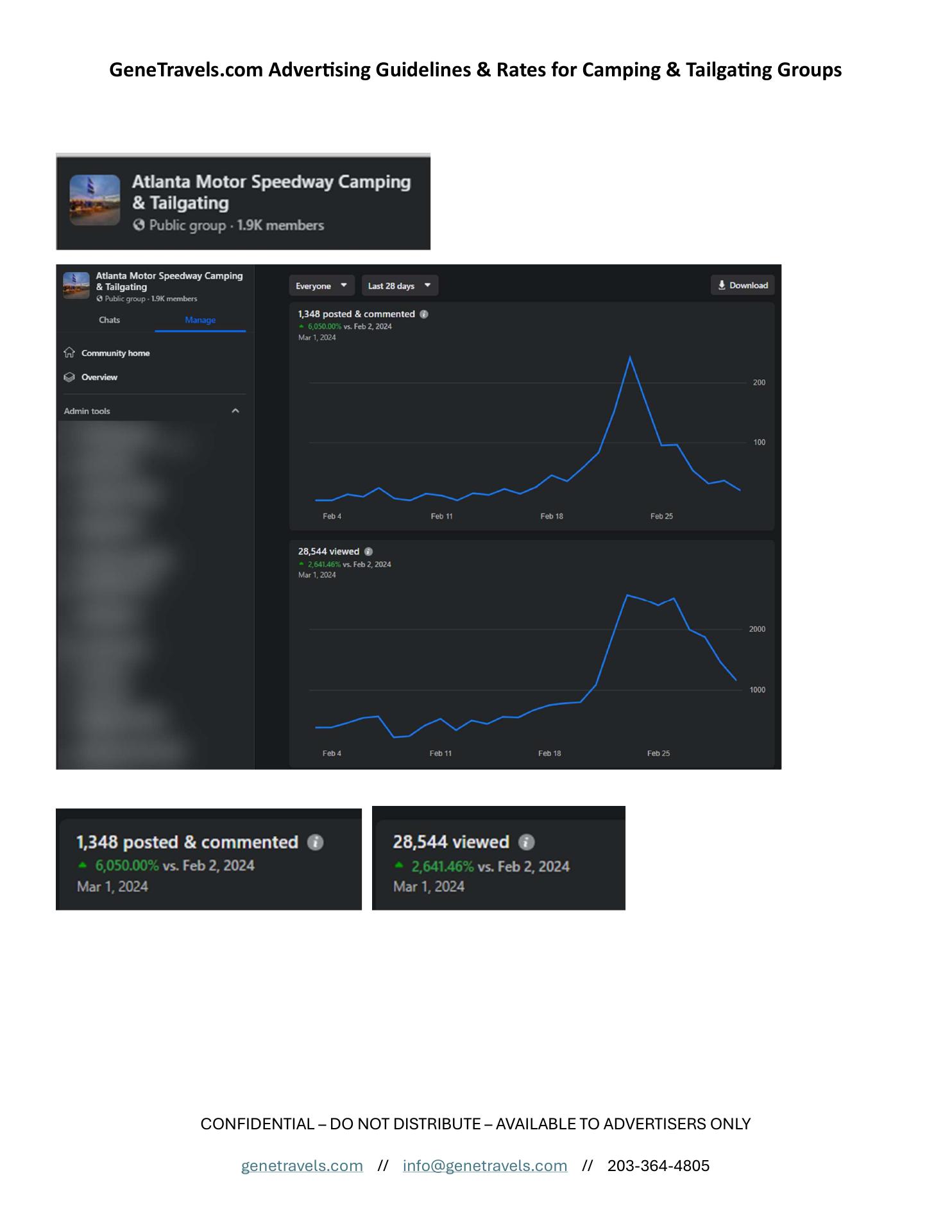Collapse the Admin tools section chevron
This screenshot has height=1232, width=952.
click(235, 411)
